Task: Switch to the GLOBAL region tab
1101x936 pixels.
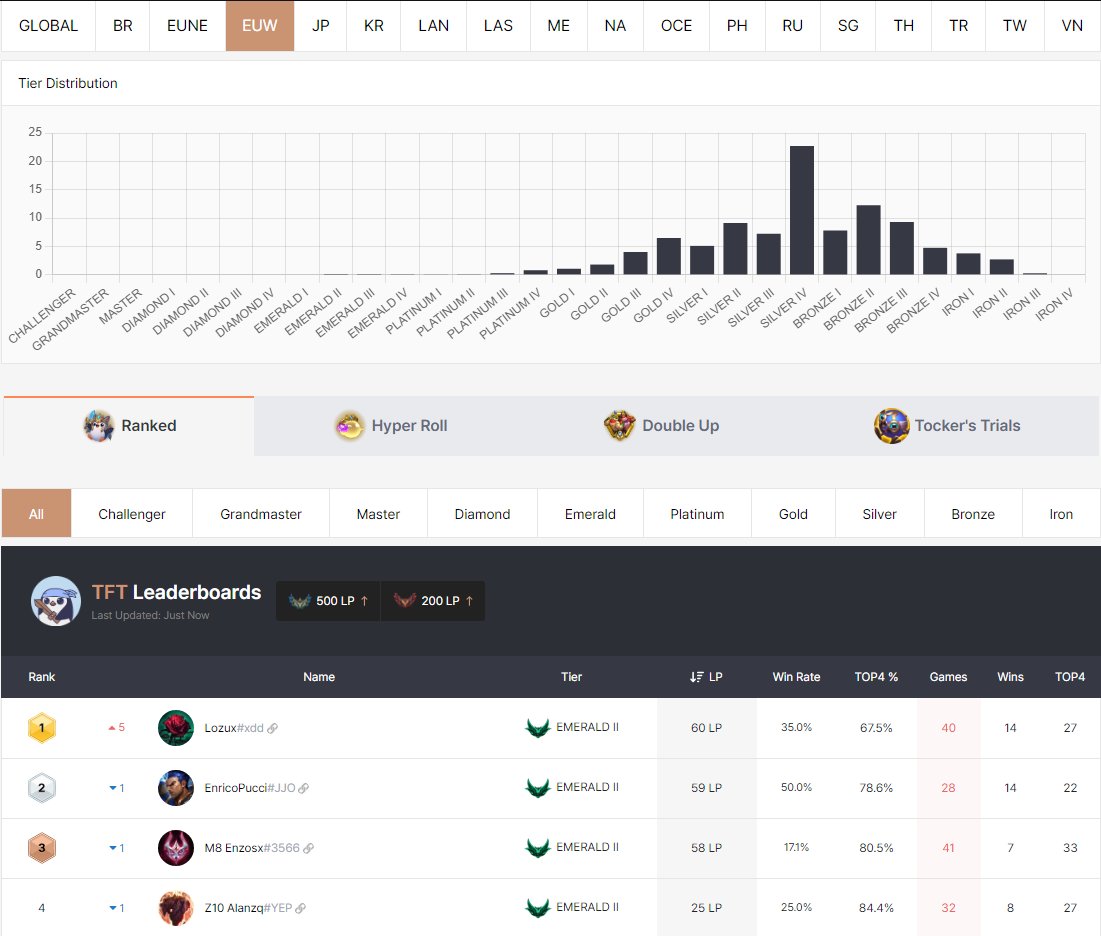Action: click(48, 26)
